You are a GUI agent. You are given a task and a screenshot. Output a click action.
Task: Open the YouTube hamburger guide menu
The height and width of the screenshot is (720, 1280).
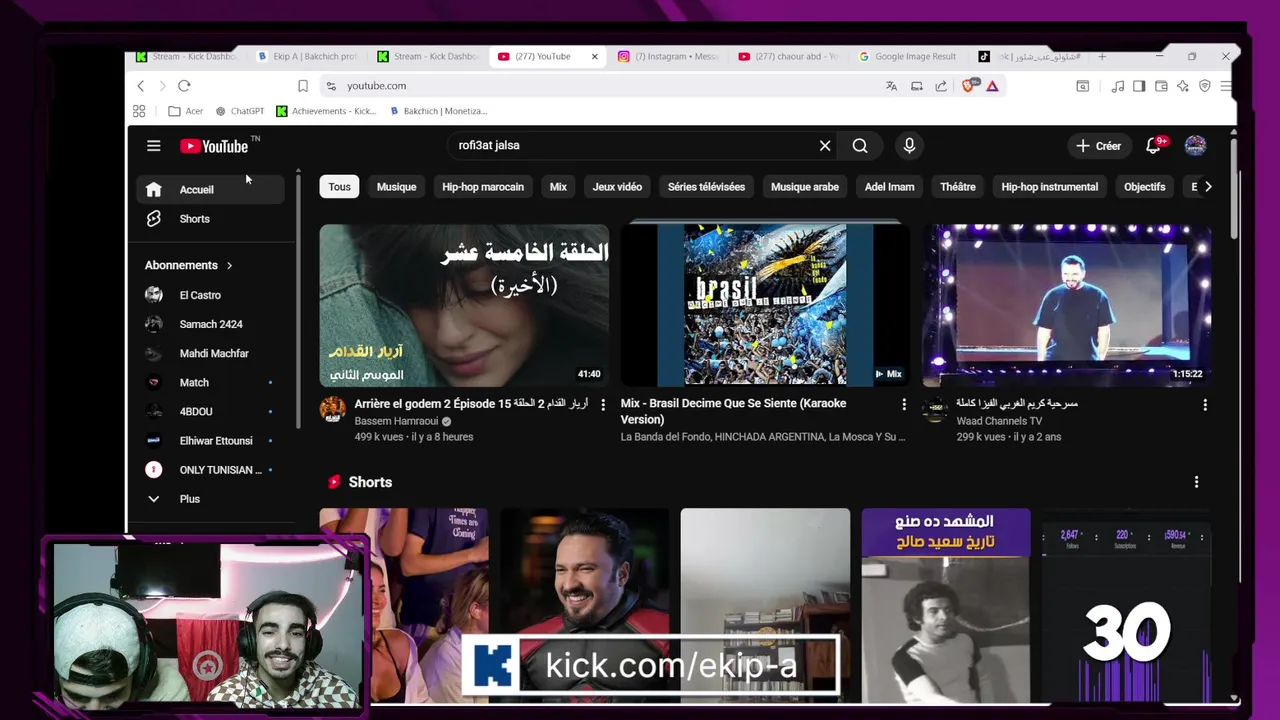pos(153,146)
